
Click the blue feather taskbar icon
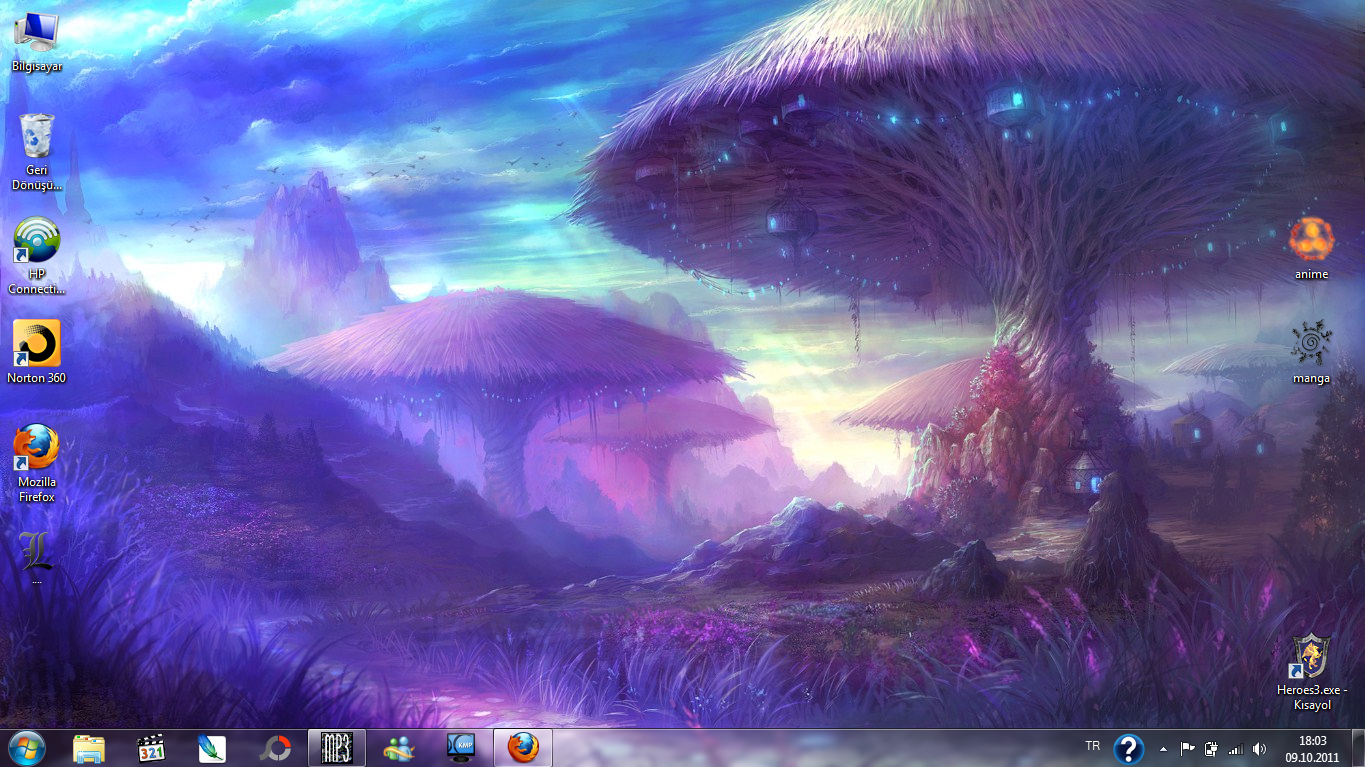coord(212,748)
